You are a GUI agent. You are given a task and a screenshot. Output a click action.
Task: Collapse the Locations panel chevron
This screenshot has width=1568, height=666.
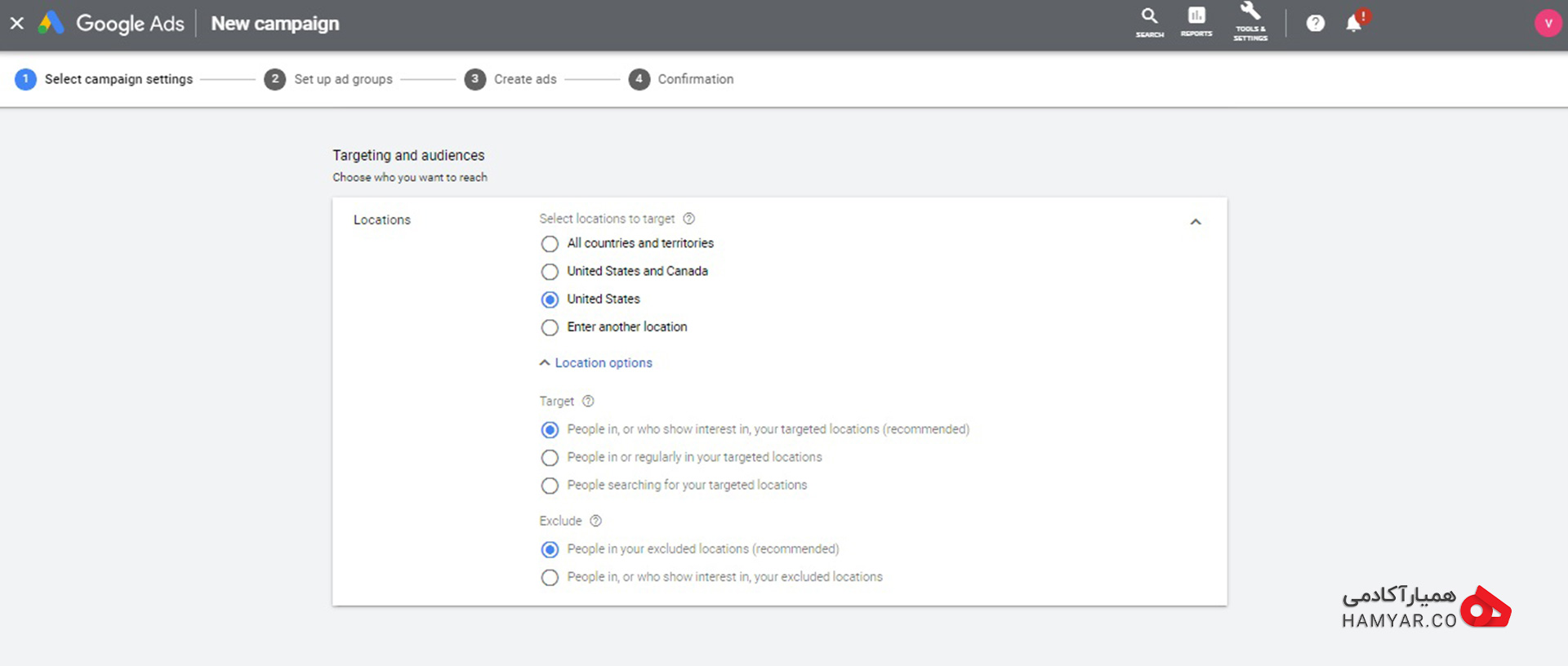(1196, 222)
